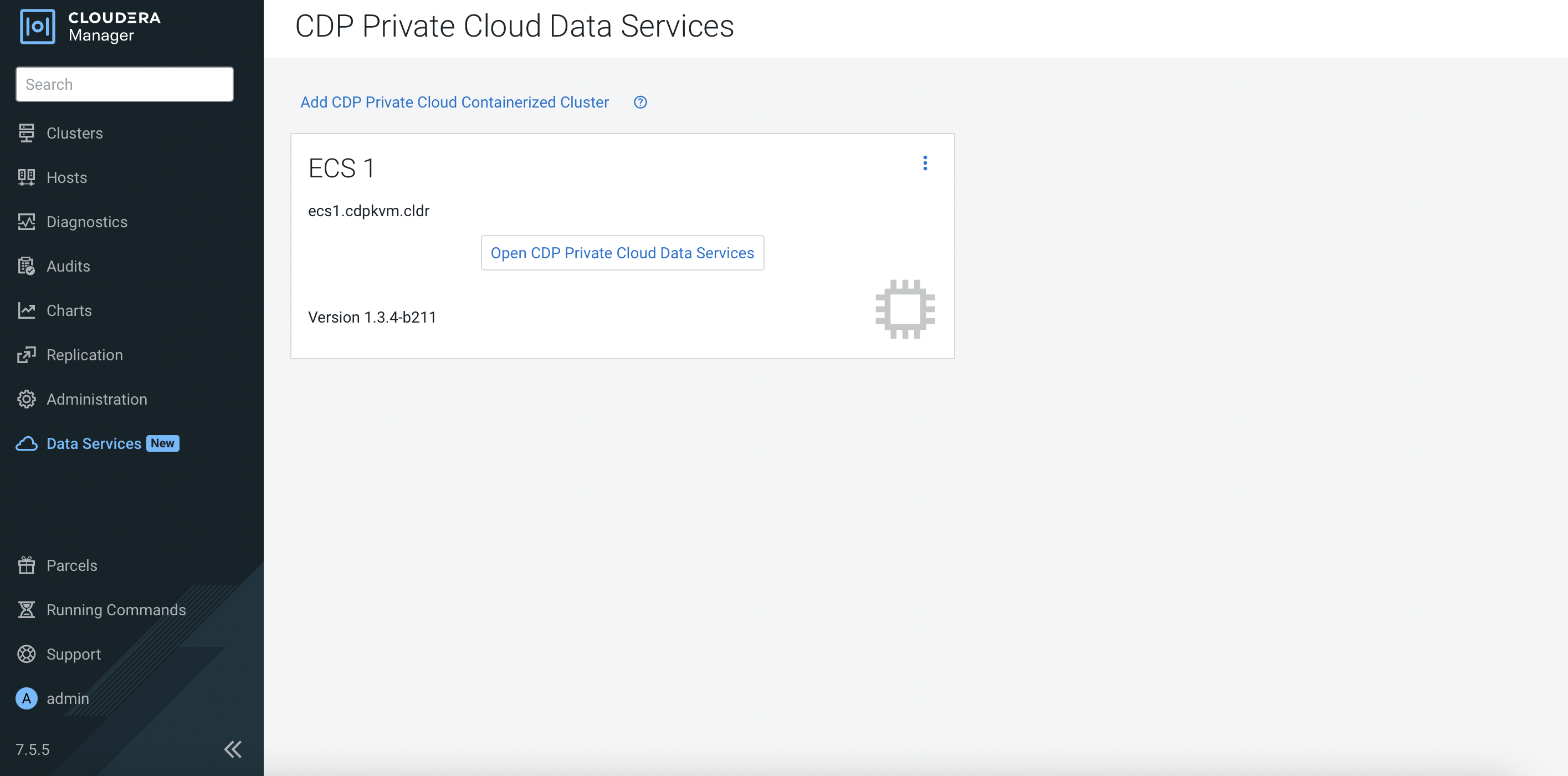Collapse the sidebar with double-chevron arrow
This screenshot has height=776, width=1568.
pyautogui.click(x=233, y=749)
